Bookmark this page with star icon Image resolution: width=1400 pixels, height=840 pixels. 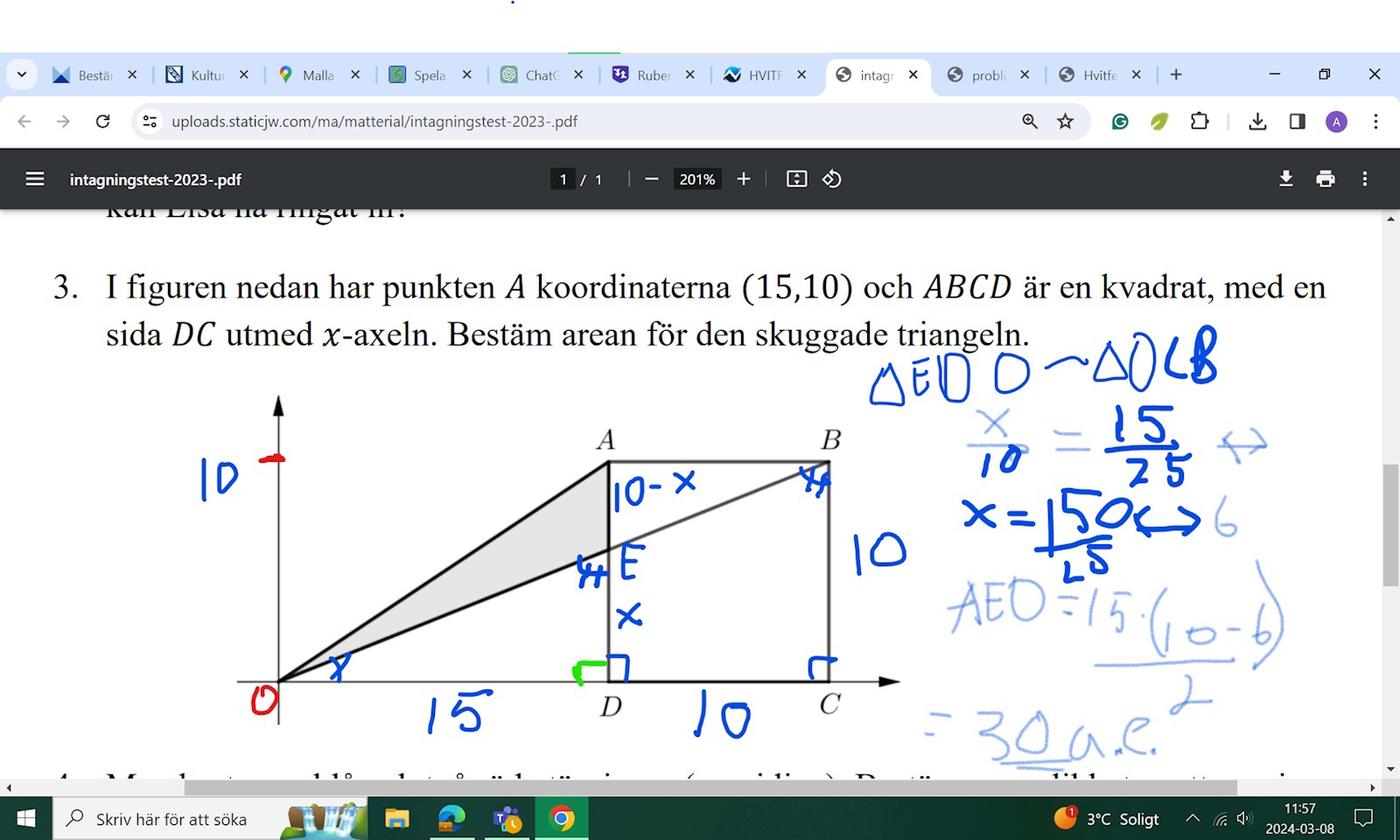coord(1065,122)
